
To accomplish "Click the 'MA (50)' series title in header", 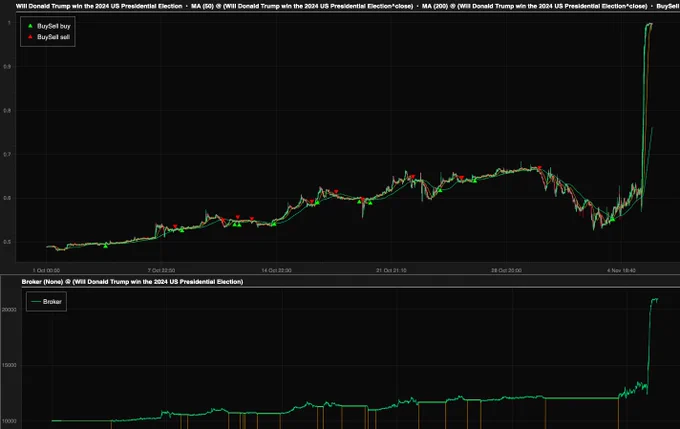I will tap(302, 6).
